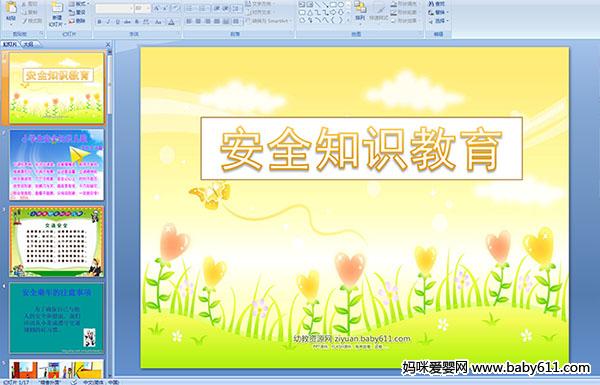This screenshot has height=385, width=600.
Task: Select the rectangle shape in shapes gallery
Action: point(333,4)
